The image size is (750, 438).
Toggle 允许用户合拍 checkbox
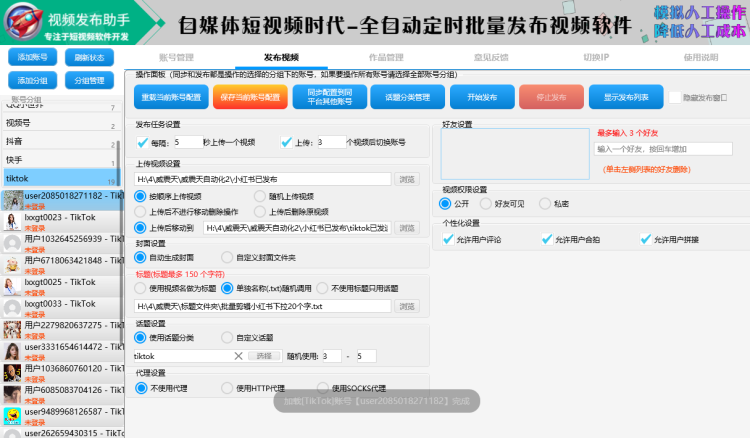coord(547,240)
